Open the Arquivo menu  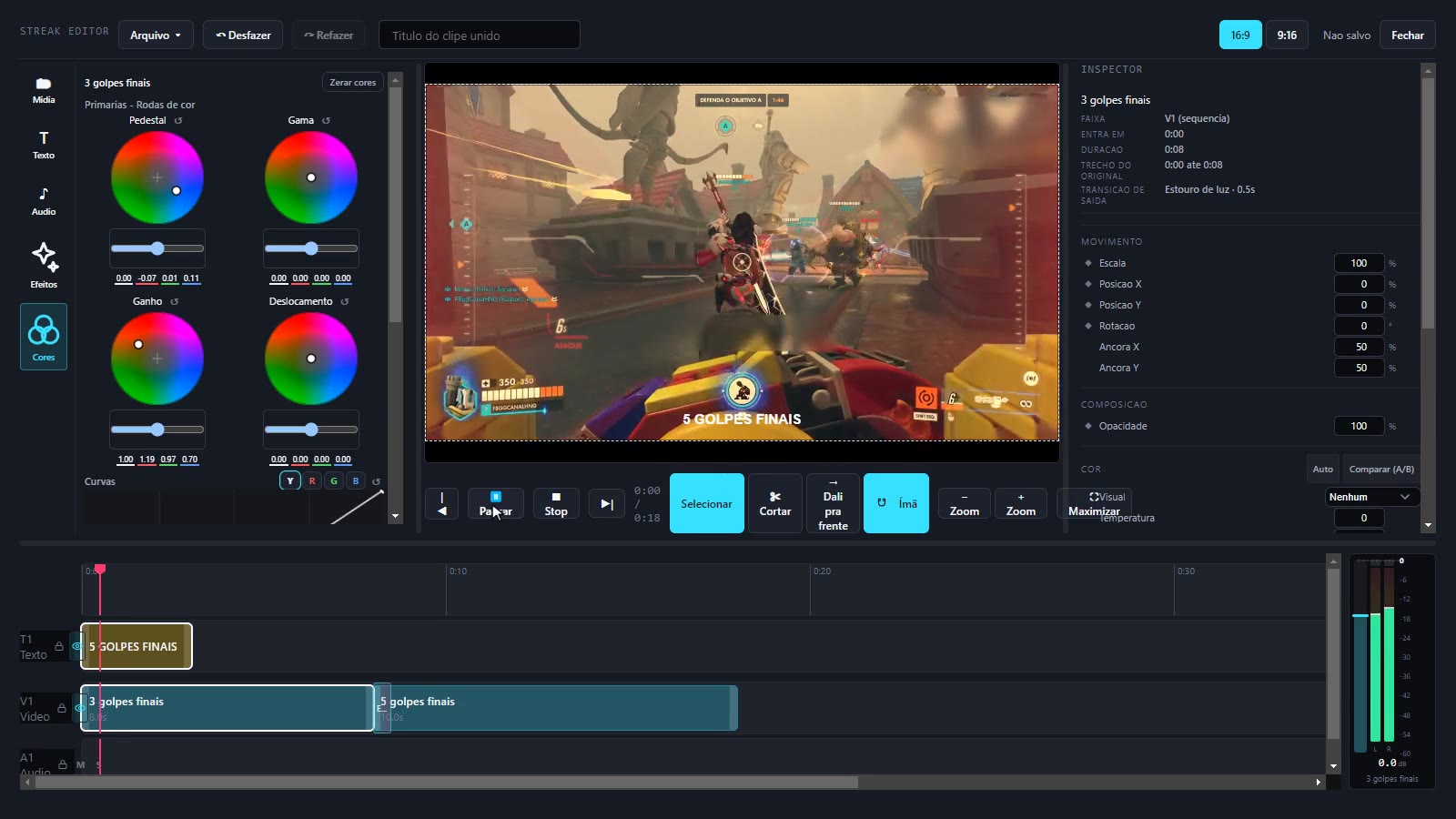click(x=156, y=35)
